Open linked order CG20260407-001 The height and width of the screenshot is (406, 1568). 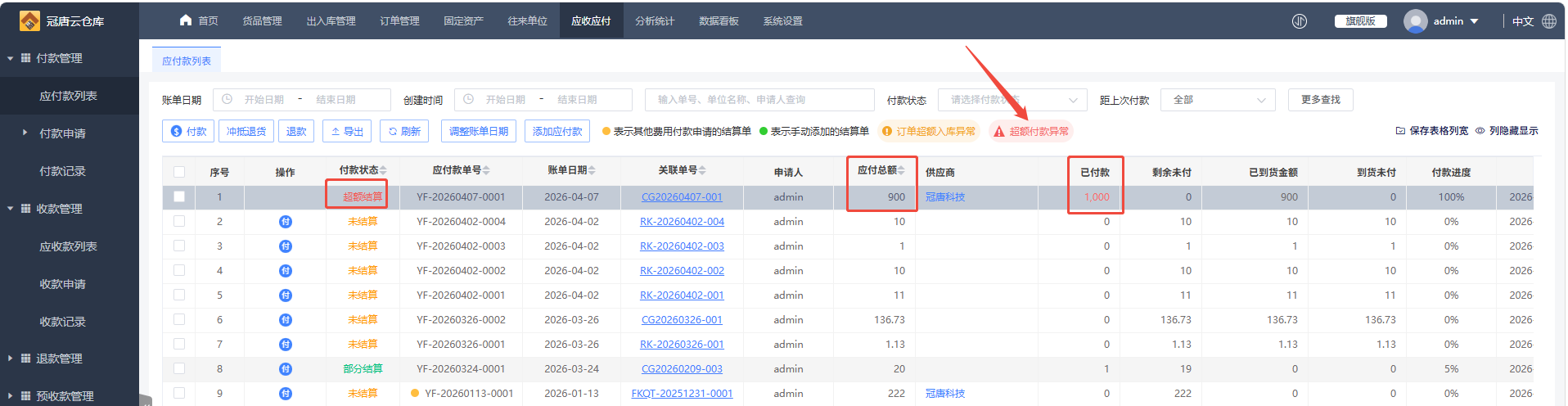682,197
